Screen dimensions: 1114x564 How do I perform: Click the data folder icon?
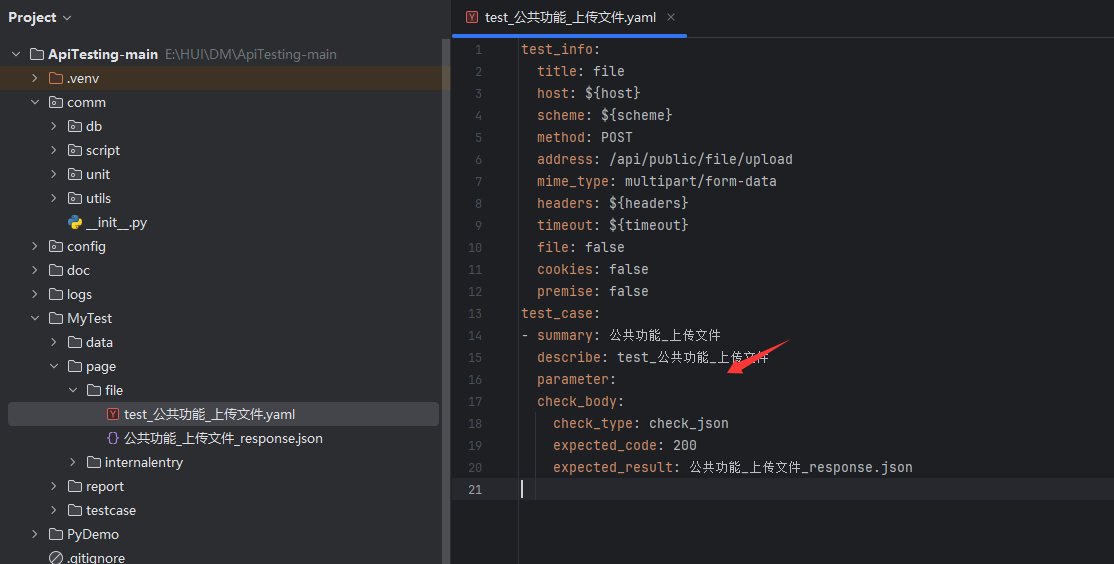[x=75, y=342]
